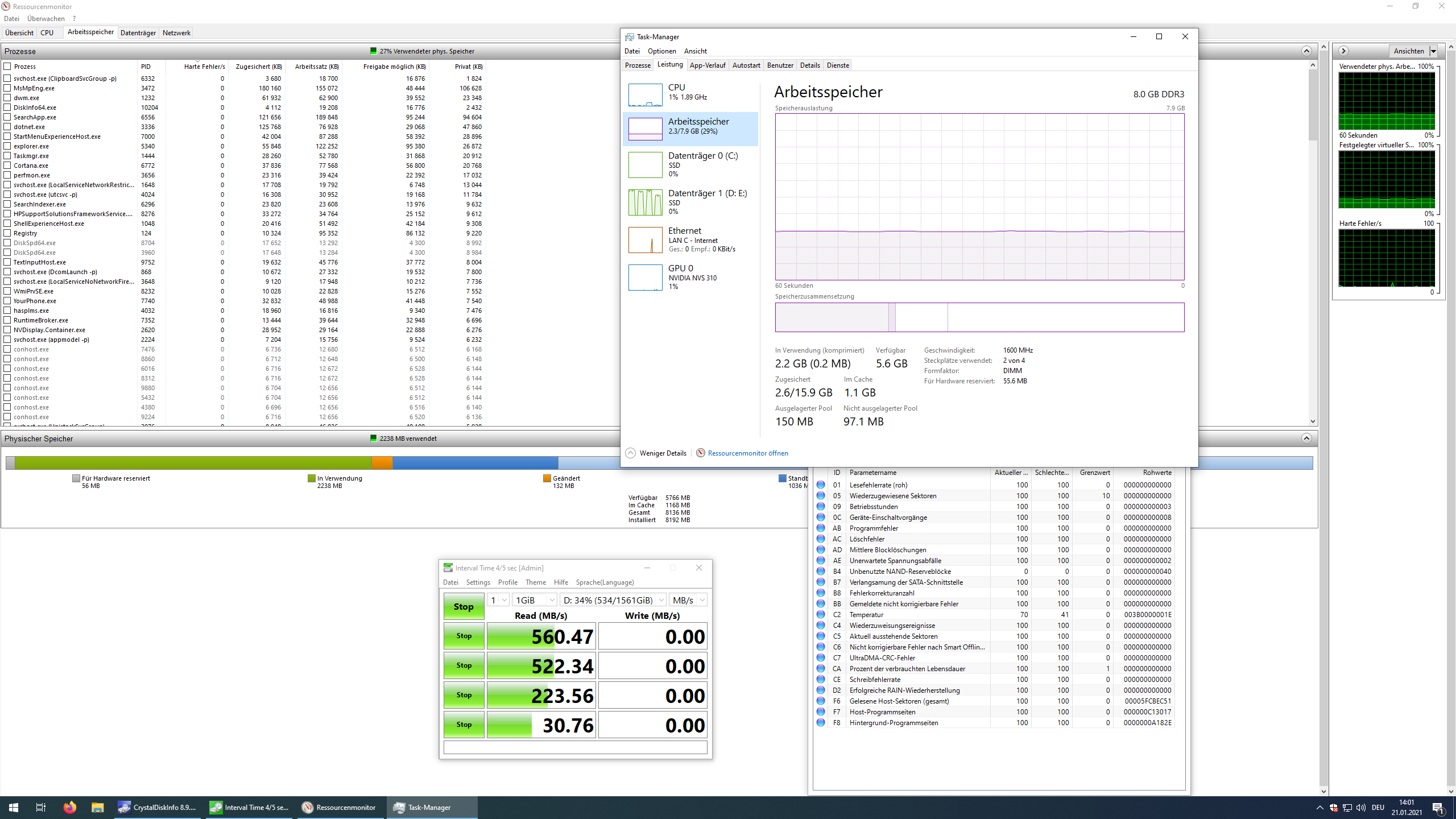Viewport: 1456px width, 819px height.
Task: Open the notification center icon
Action: coord(1438,807)
